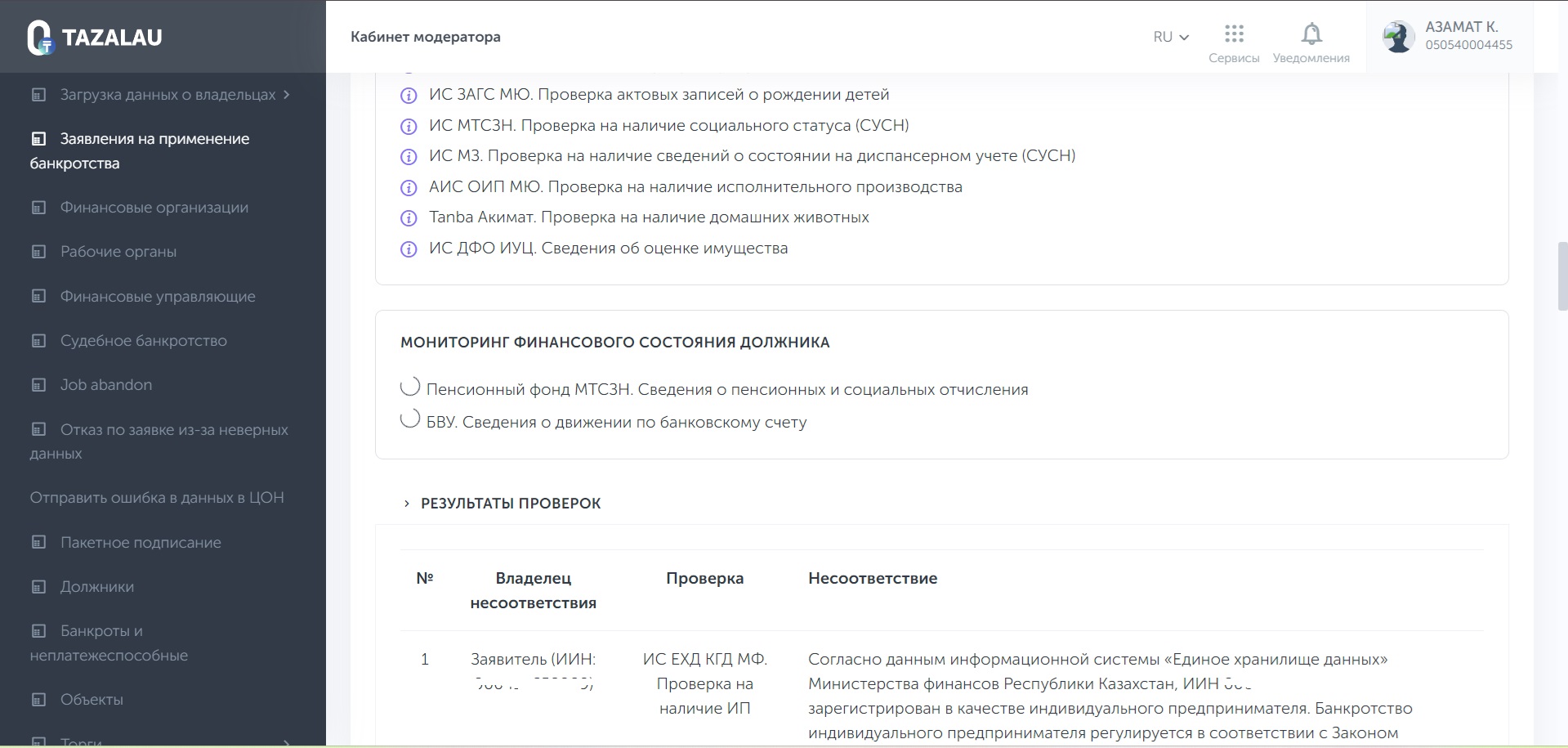Go to Судебное банкротство menu item
This screenshot has height=748, width=1568.
click(x=143, y=341)
